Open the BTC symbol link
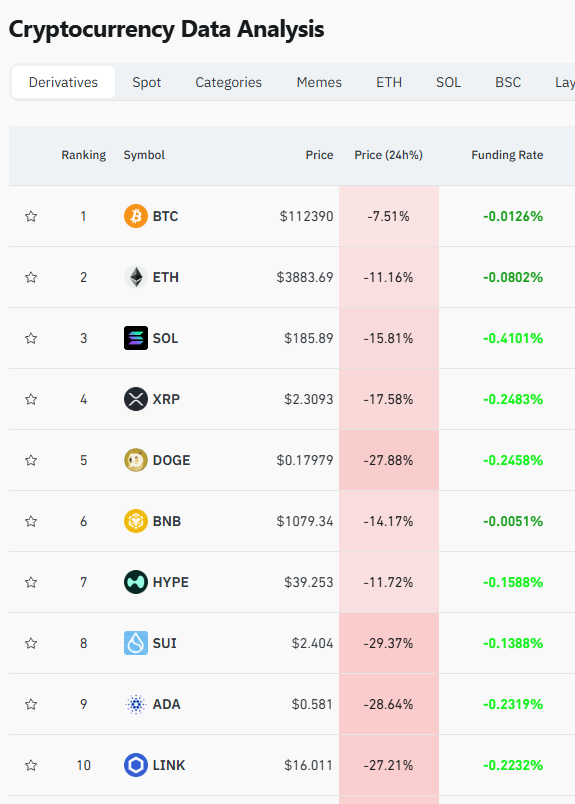The height and width of the screenshot is (804, 575). click(x=165, y=216)
